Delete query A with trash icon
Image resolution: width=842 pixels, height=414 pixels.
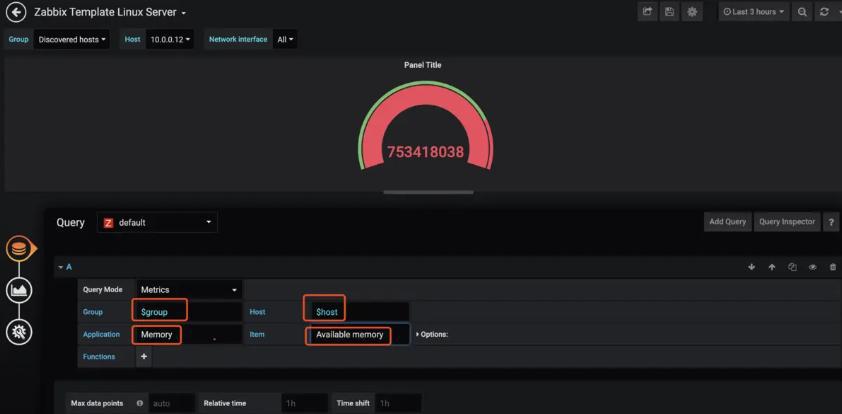coord(833,267)
